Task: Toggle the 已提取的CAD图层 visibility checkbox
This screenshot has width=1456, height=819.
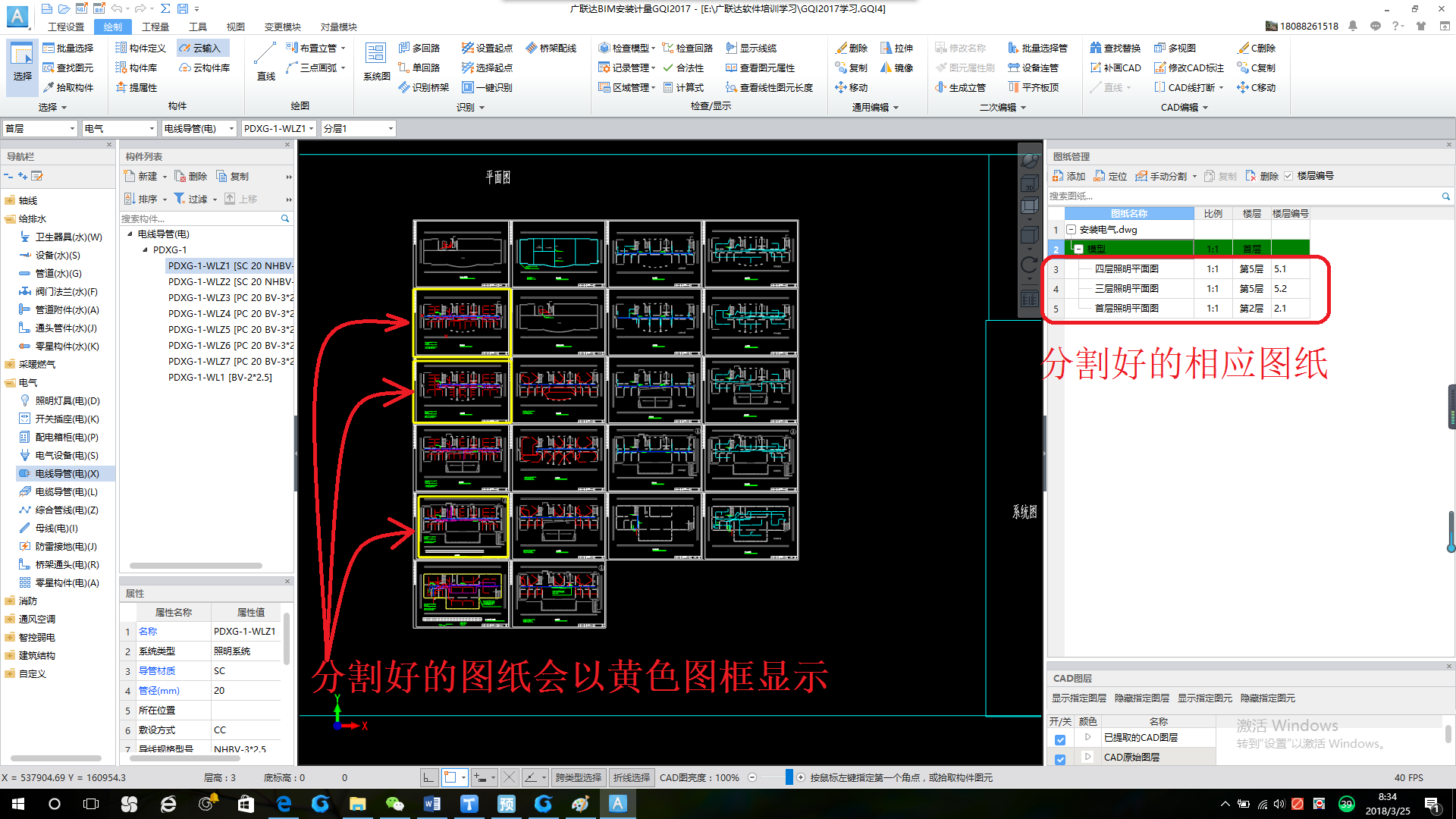Action: point(1060,739)
